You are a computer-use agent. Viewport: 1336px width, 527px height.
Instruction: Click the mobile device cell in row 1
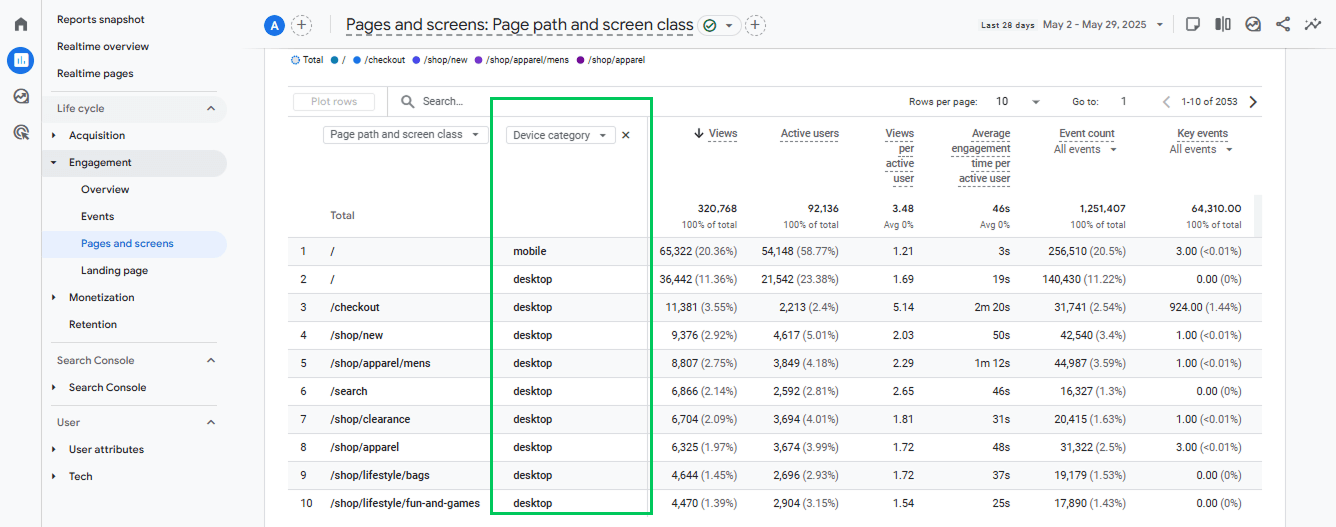[x=530, y=251]
